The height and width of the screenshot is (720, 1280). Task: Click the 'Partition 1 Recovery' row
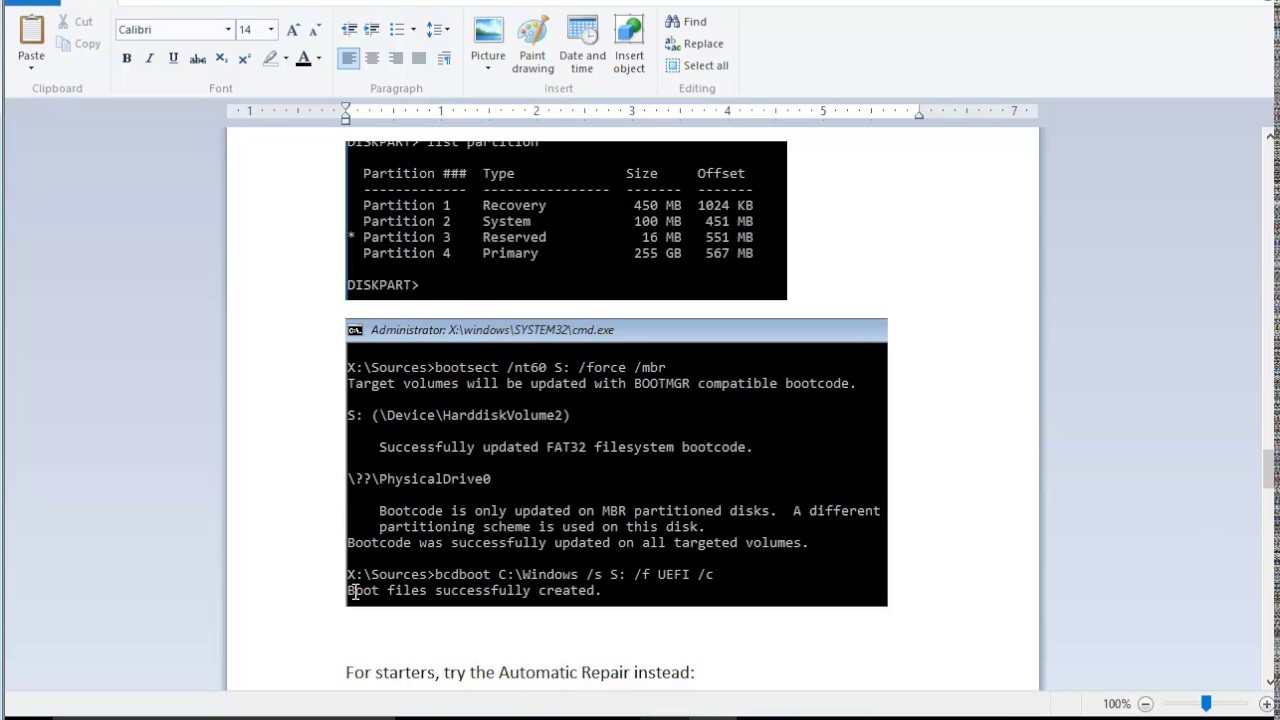click(558, 205)
